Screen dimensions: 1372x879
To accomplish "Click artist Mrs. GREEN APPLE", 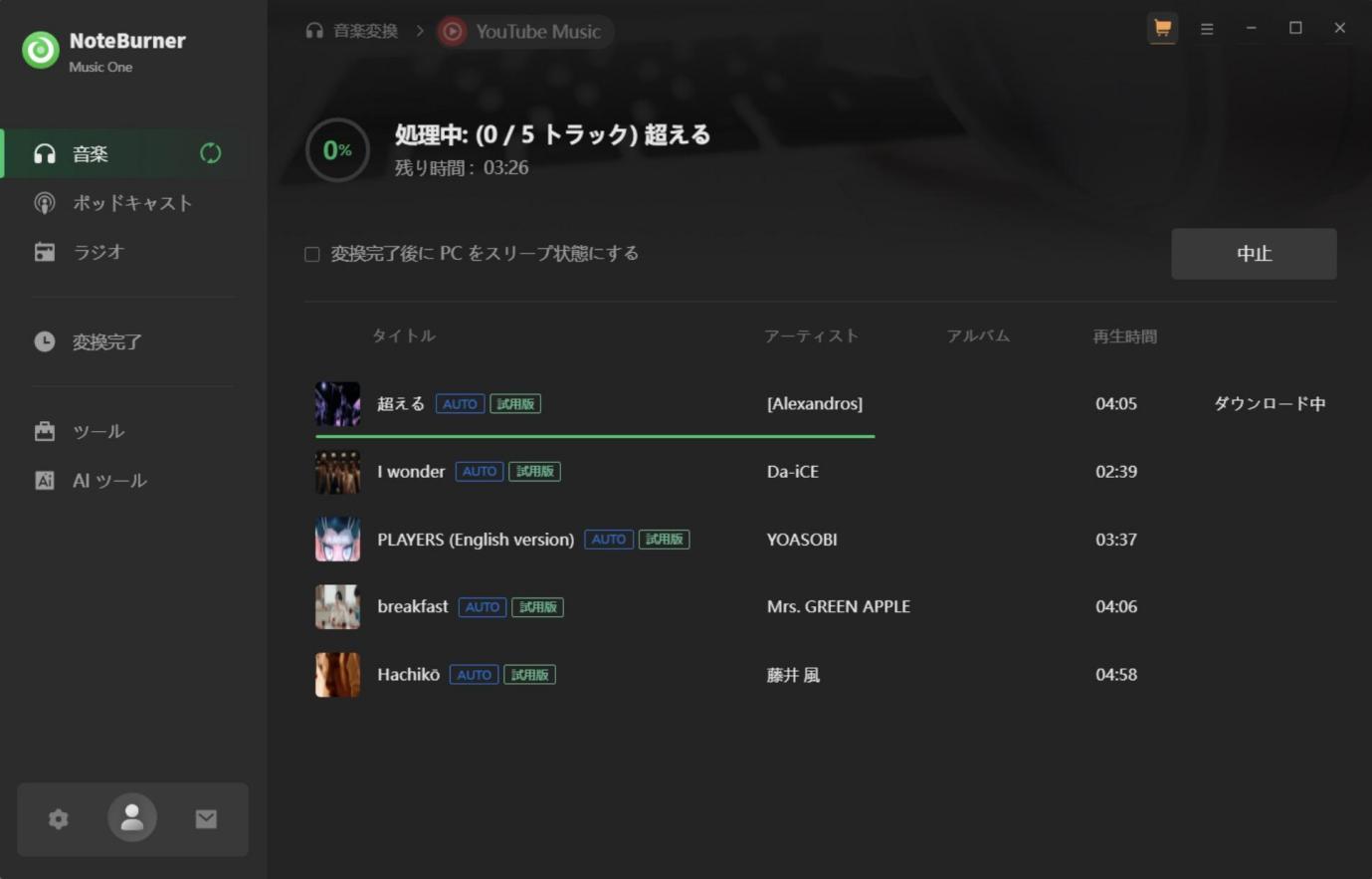I will (x=839, y=606).
